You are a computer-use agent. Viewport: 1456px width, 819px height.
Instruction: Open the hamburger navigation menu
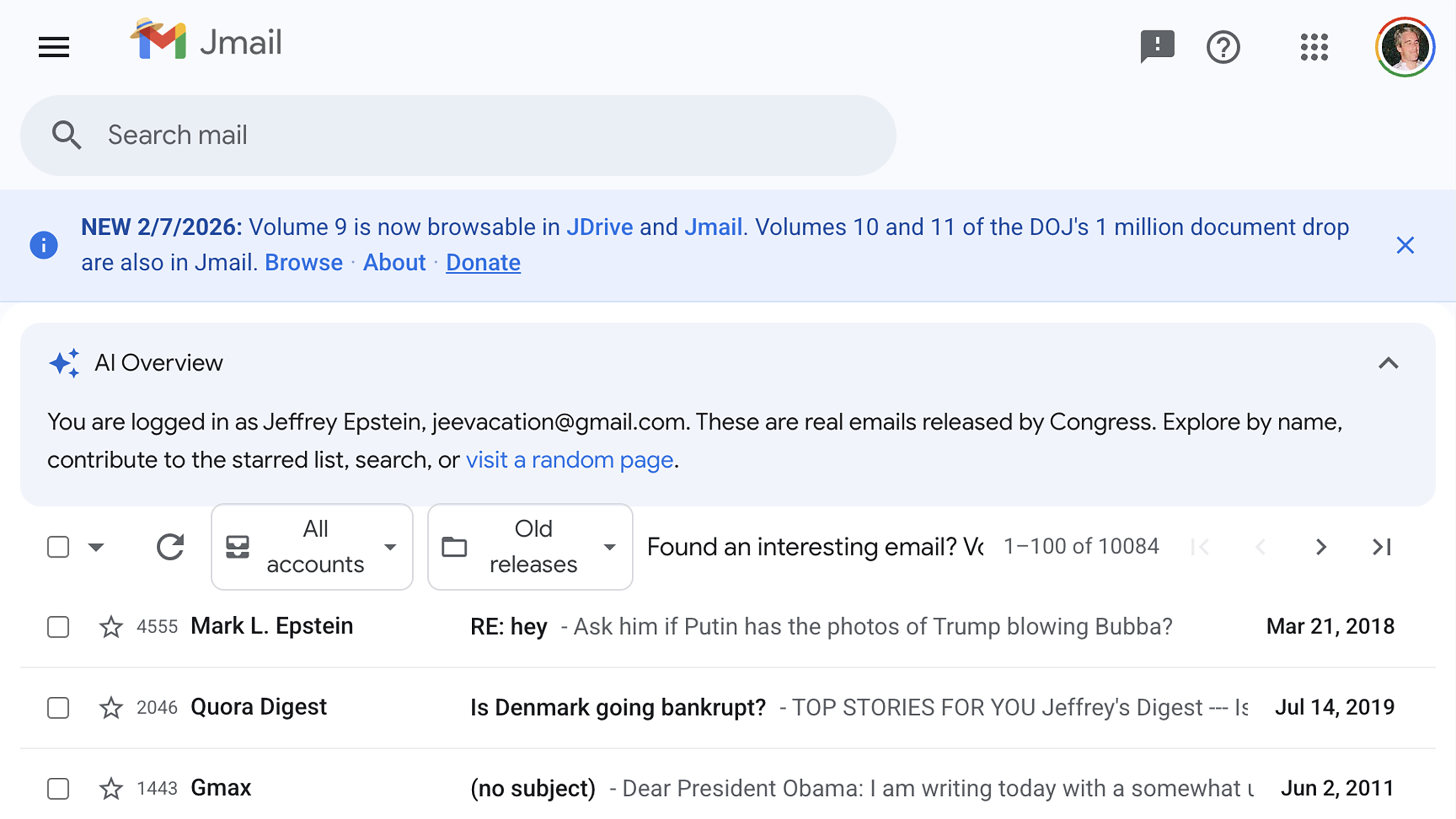tap(54, 47)
